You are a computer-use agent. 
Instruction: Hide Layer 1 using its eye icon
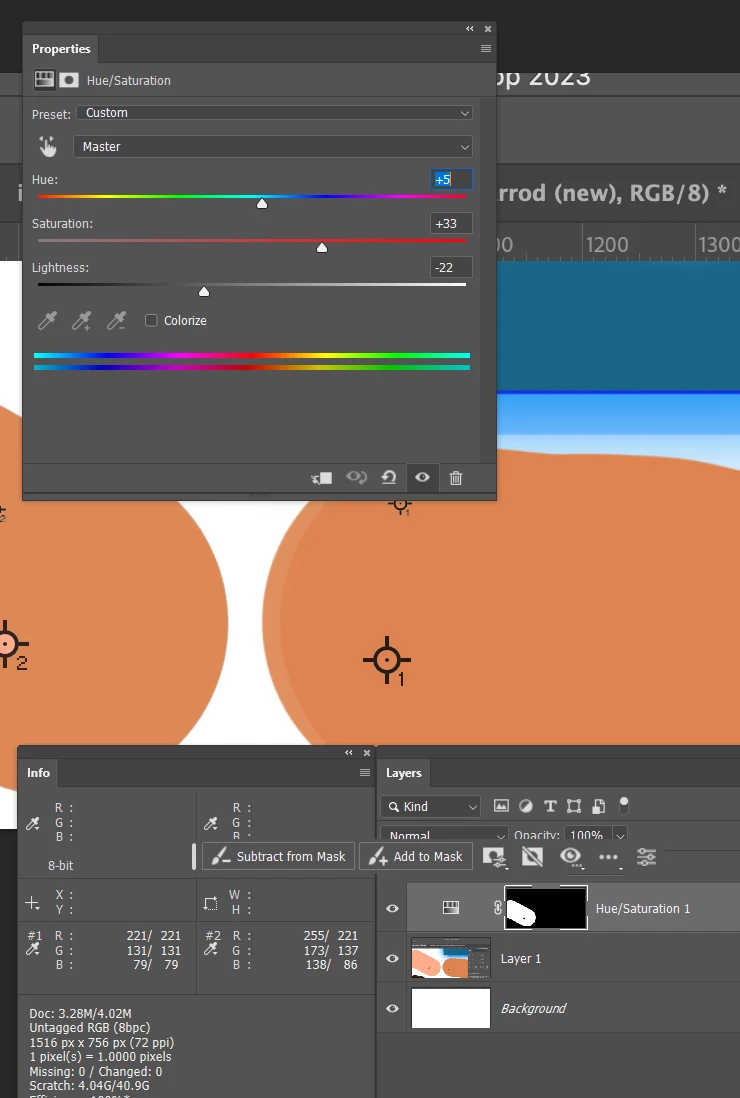(392, 959)
